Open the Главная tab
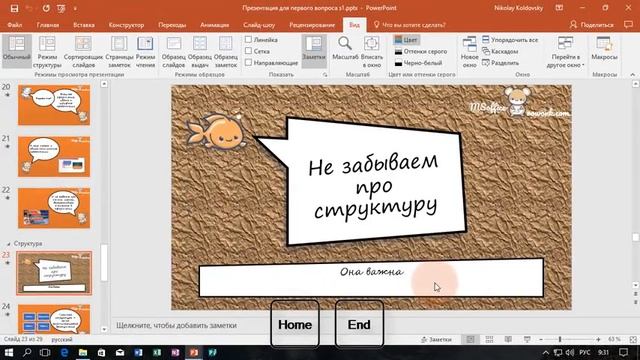This screenshot has width=640, height=360. coord(48,25)
